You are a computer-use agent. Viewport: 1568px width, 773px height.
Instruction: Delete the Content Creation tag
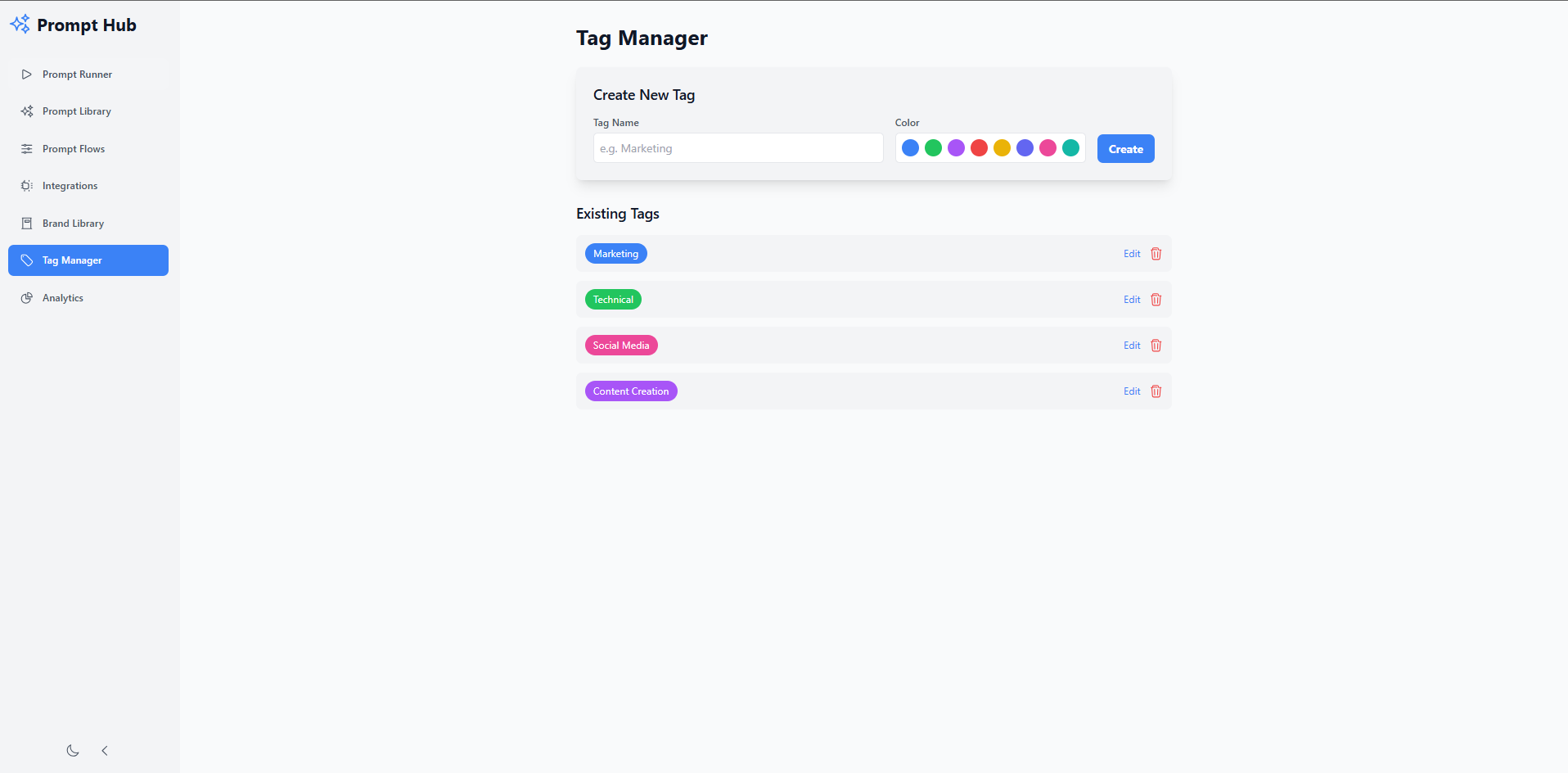1156,391
